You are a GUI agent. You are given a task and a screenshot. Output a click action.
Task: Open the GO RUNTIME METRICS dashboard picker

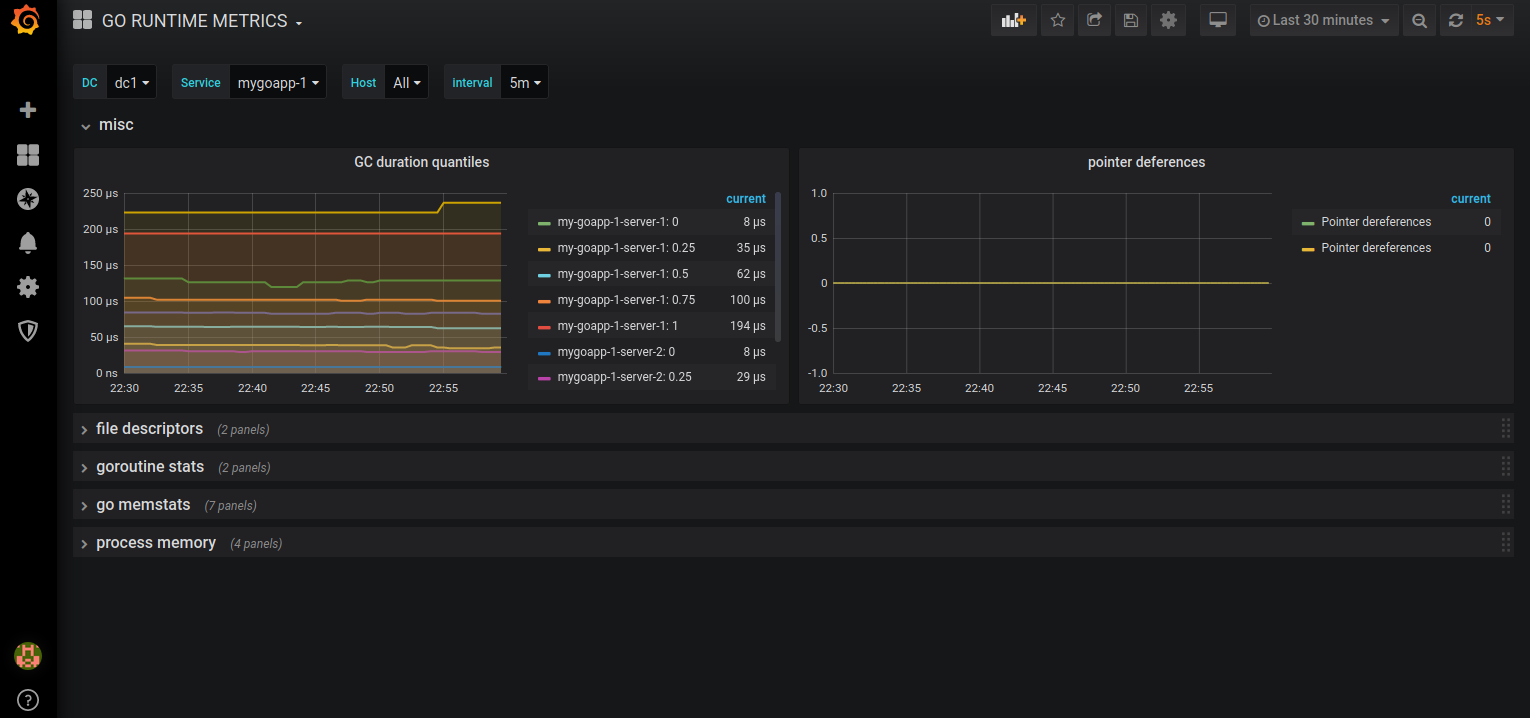(x=202, y=21)
